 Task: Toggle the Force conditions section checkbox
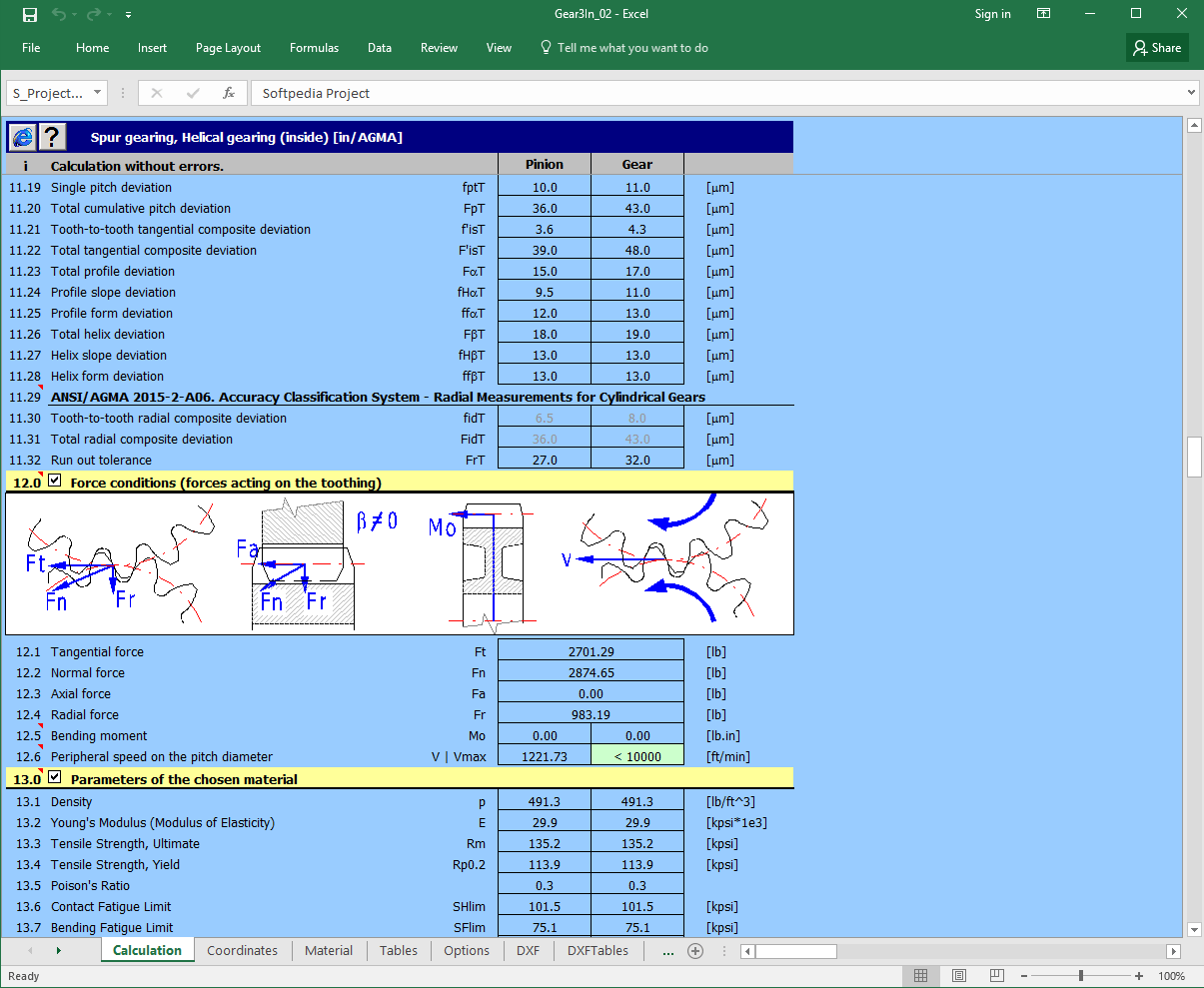point(54,479)
